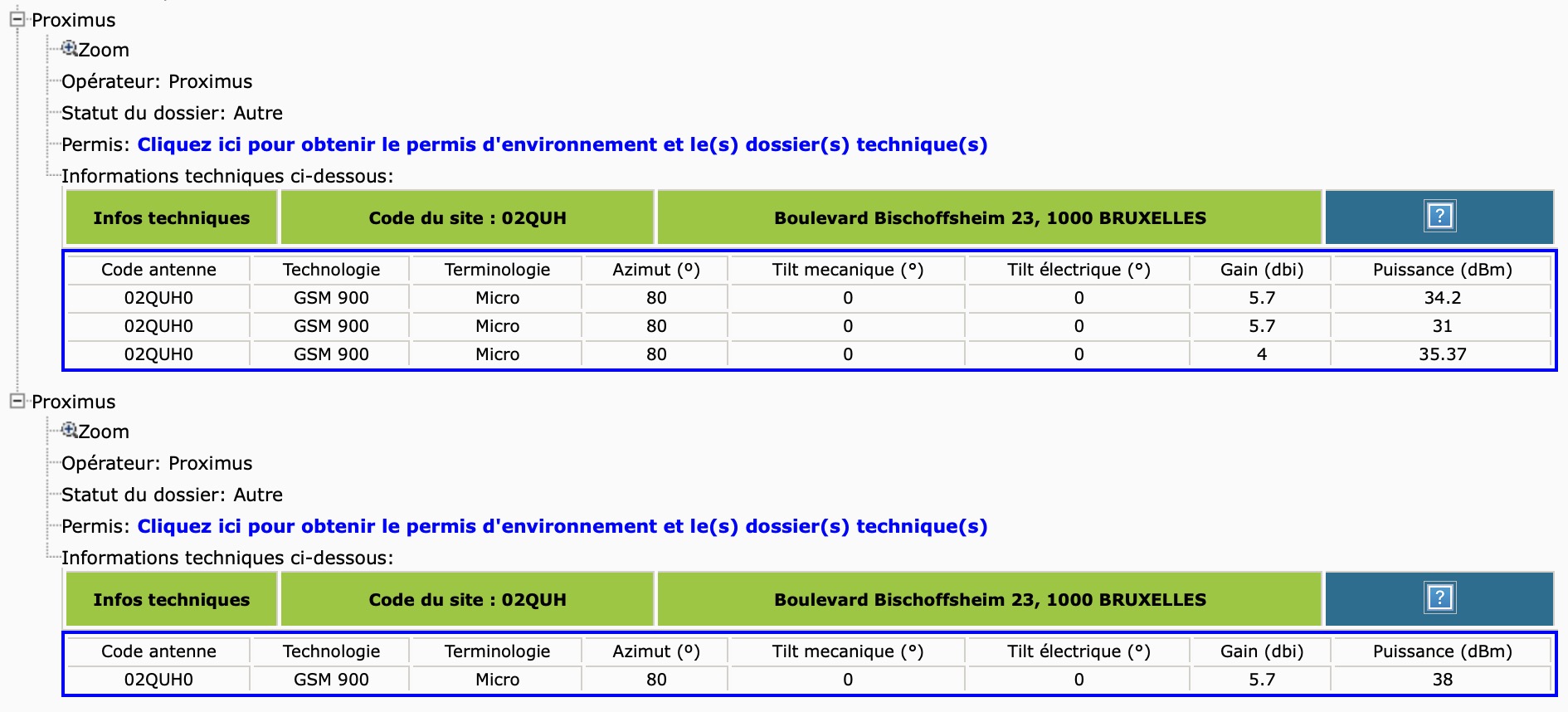
Task: Click the Puissance value 31
Action: 1442,325
